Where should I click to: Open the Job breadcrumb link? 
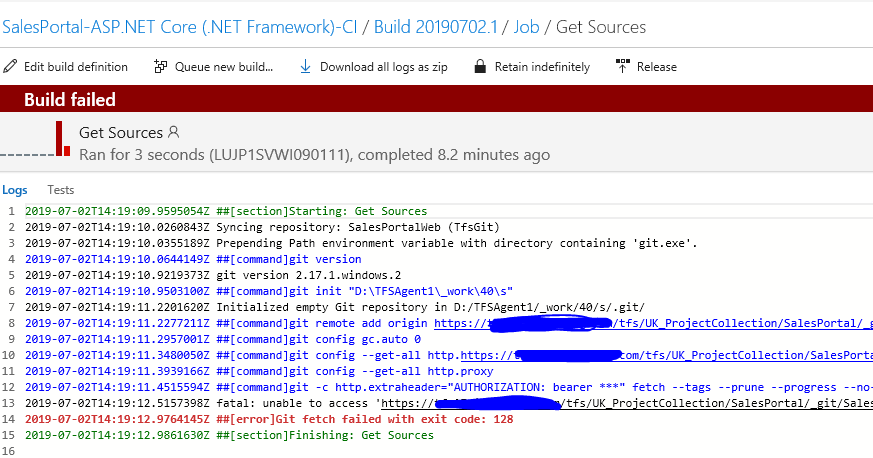click(x=526, y=27)
